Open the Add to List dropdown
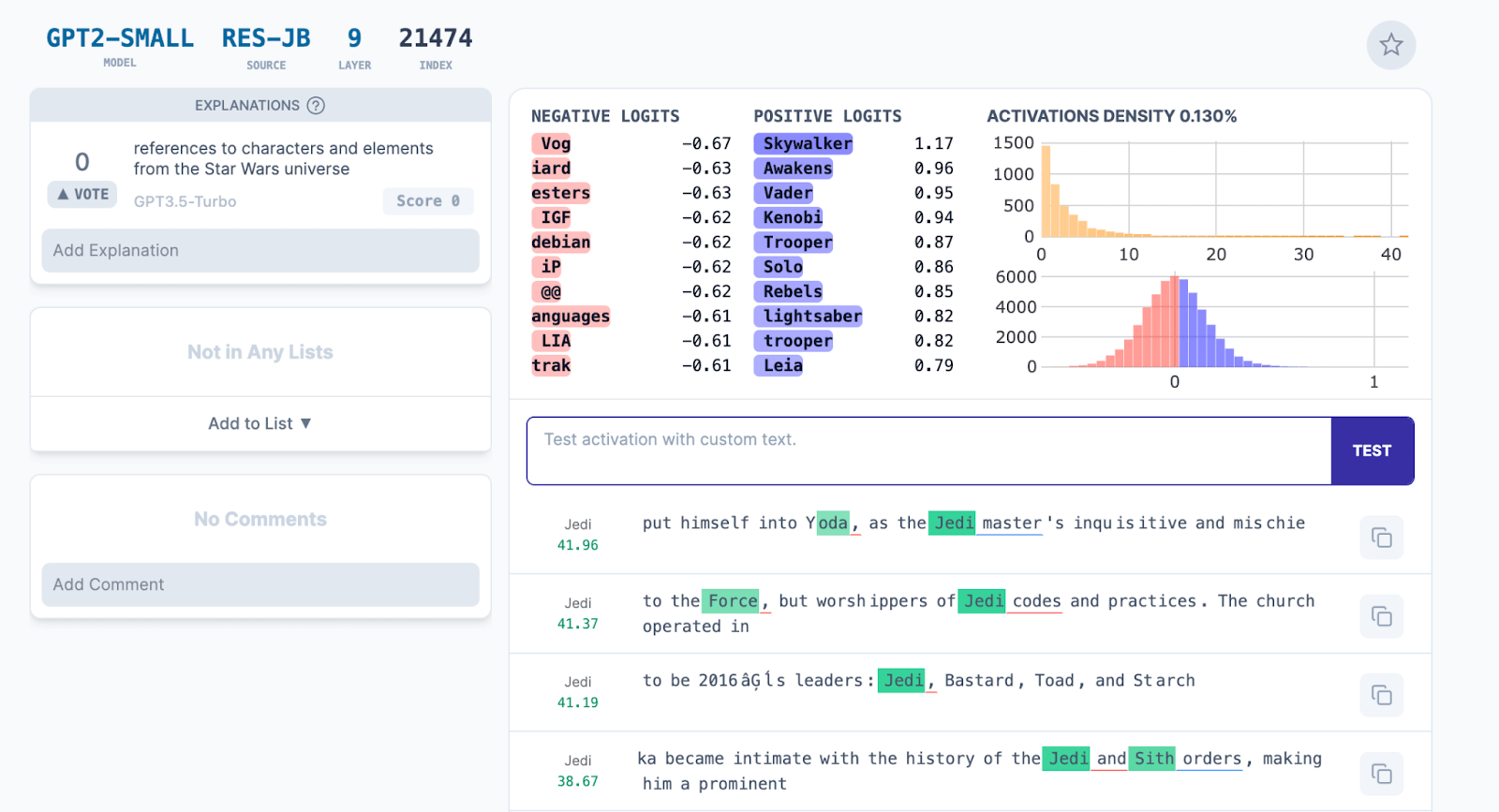1499x812 pixels. tap(260, 423)
